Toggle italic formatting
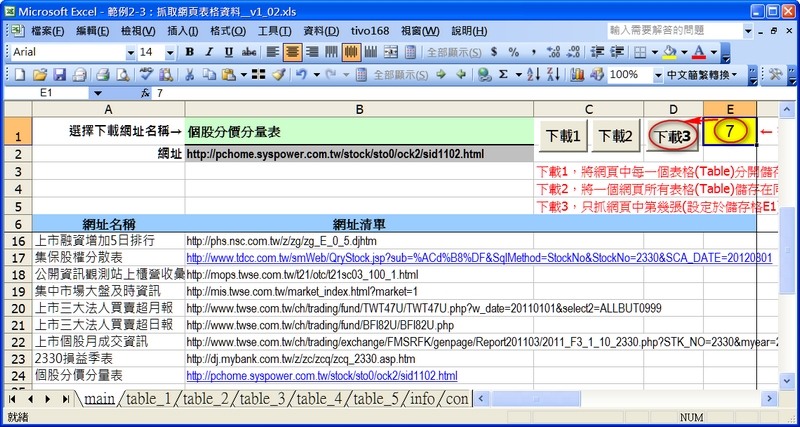800x427 pixels. (209, 52)
